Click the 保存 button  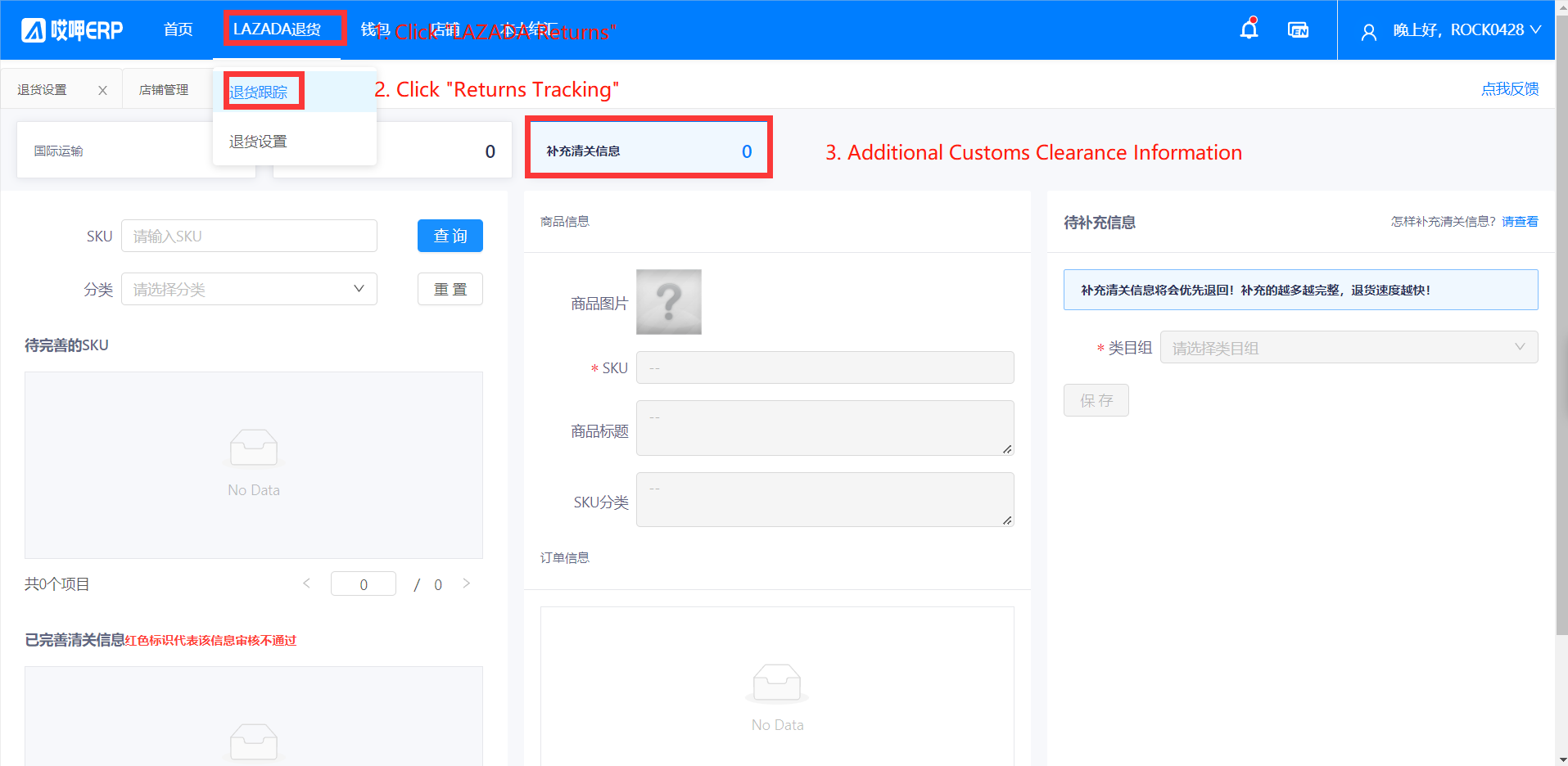pyautogui.click(x=1096, y=400)
